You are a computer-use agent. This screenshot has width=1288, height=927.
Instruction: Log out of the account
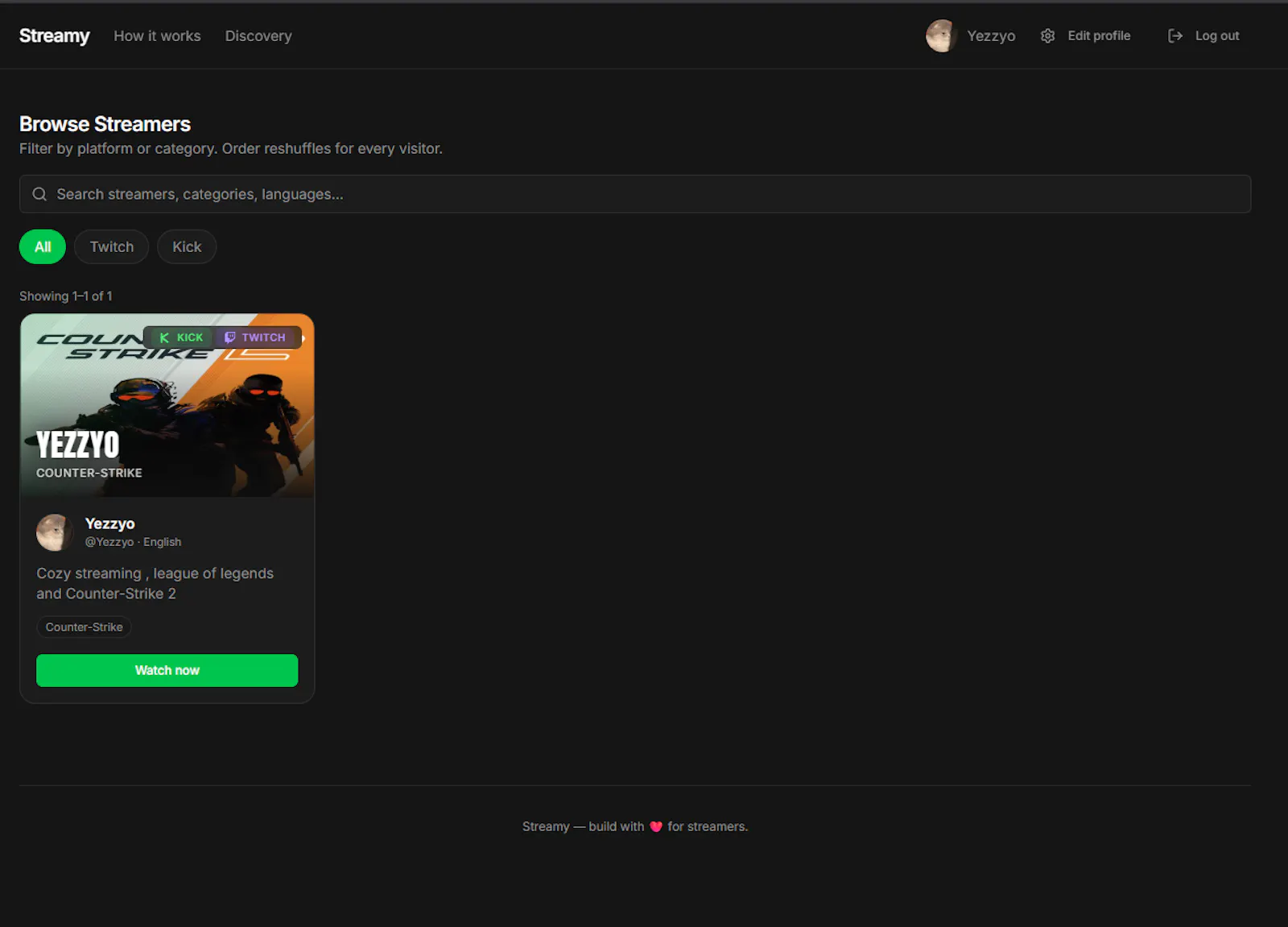pyautogui.click(x=1216, y=35)
